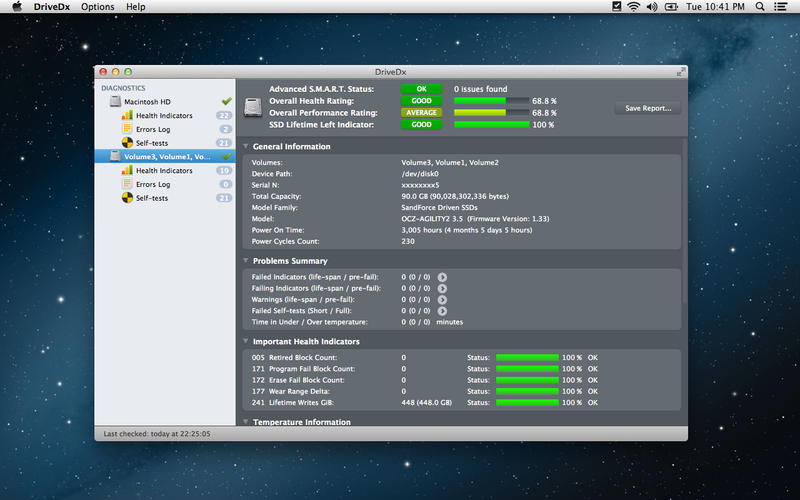Click the Save Report button
Screen dimensions: 800x500
tap(648, 108)
